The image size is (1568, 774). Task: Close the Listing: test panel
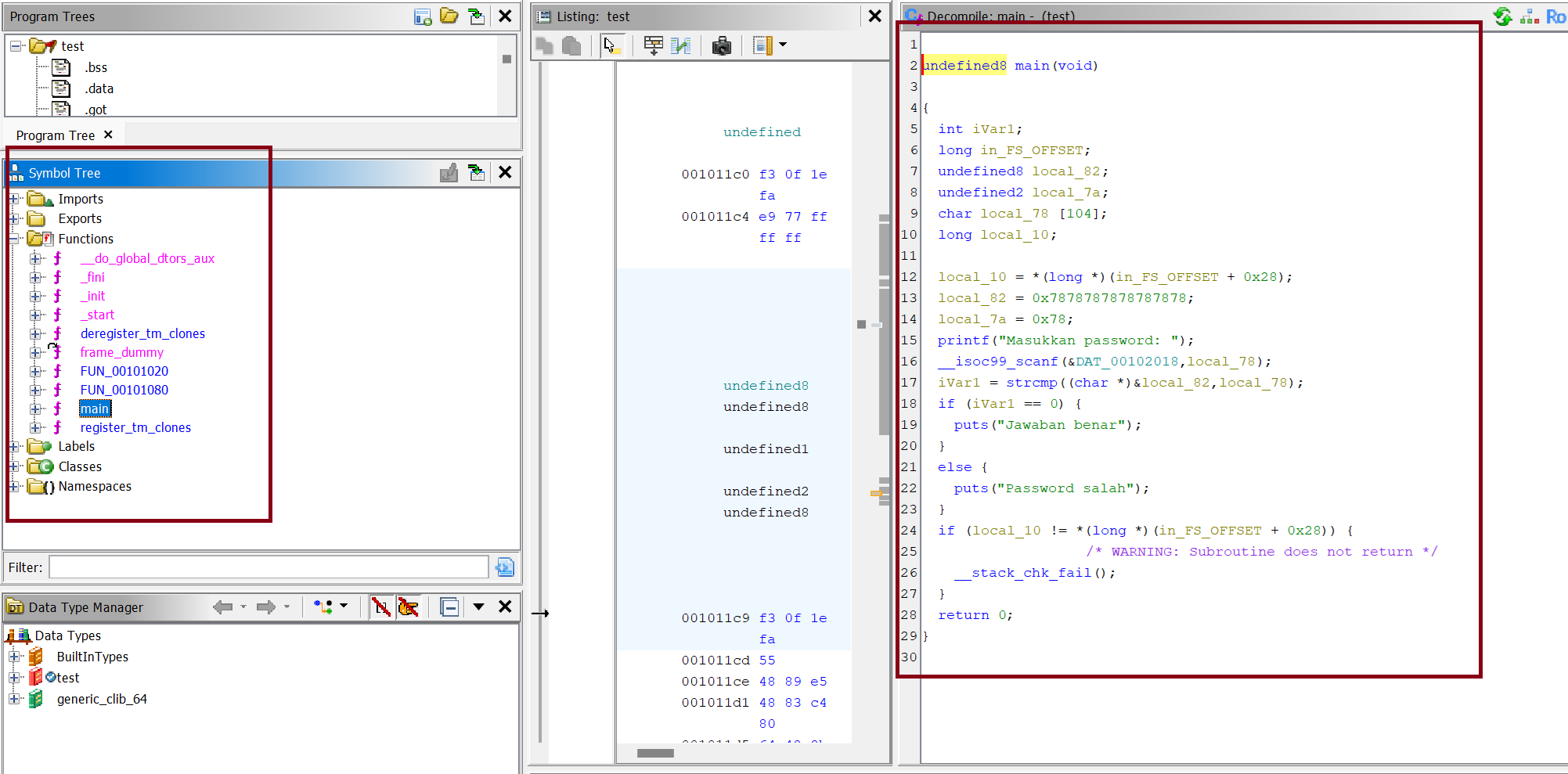[x=875, y=16]
